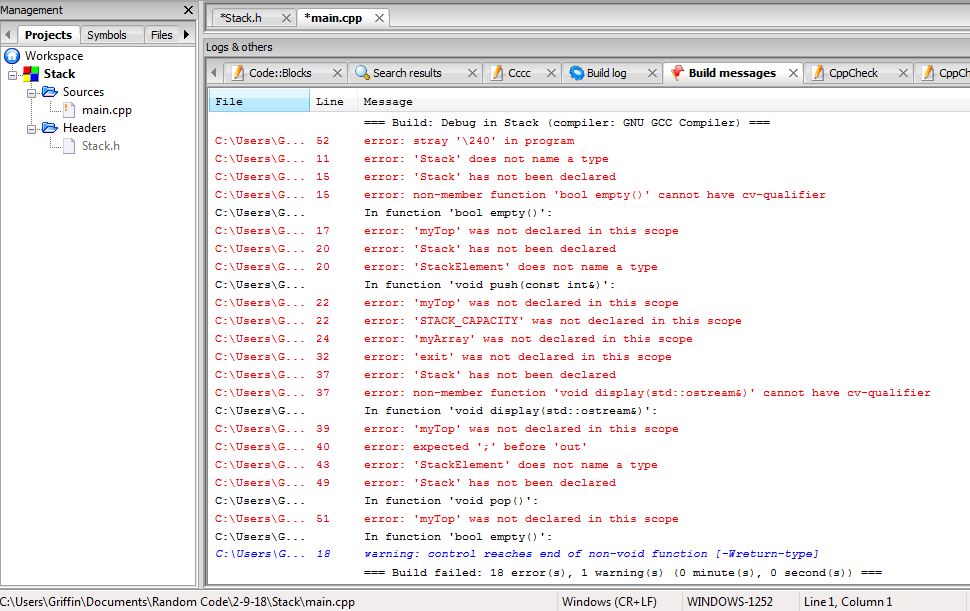Click the Search results magnifier icon
The width and height of the screenshot is (970, 611).
[363, 73]
